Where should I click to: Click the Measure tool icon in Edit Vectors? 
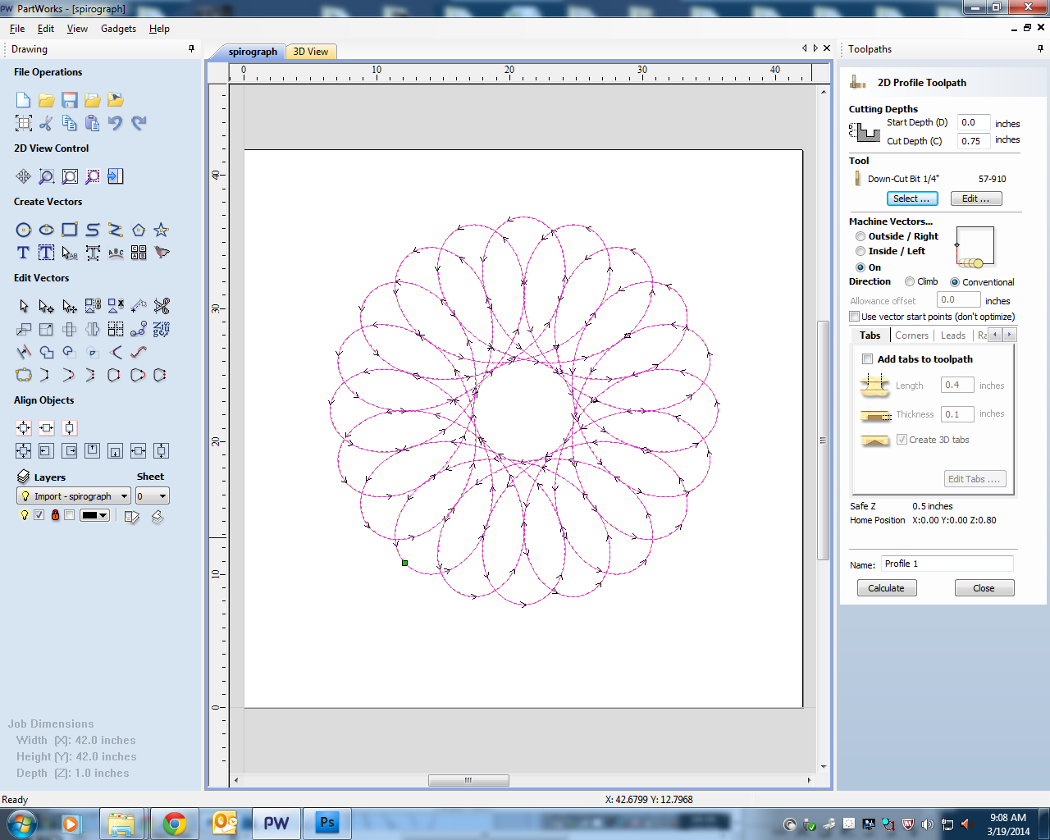(139, 306)
